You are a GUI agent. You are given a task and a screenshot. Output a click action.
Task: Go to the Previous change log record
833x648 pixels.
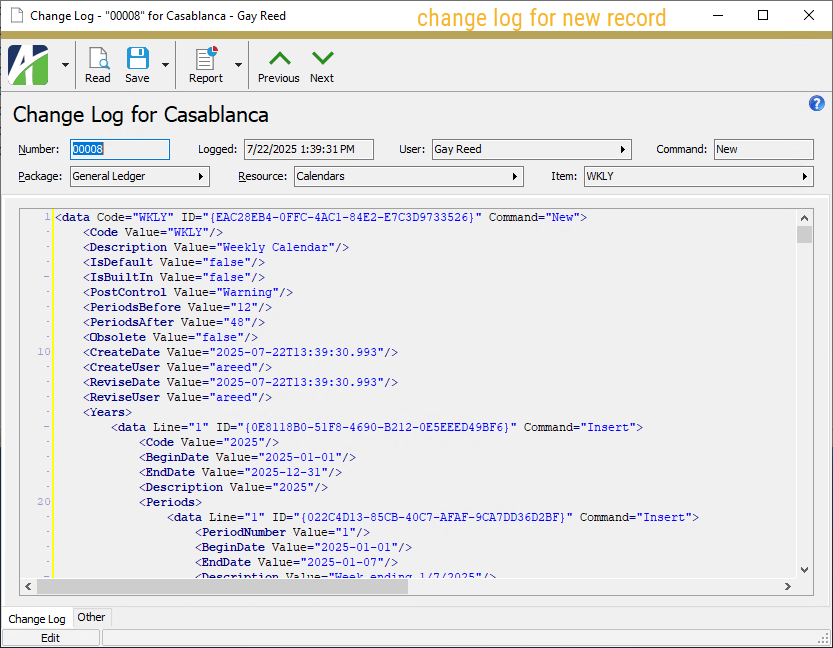[279, 66]
